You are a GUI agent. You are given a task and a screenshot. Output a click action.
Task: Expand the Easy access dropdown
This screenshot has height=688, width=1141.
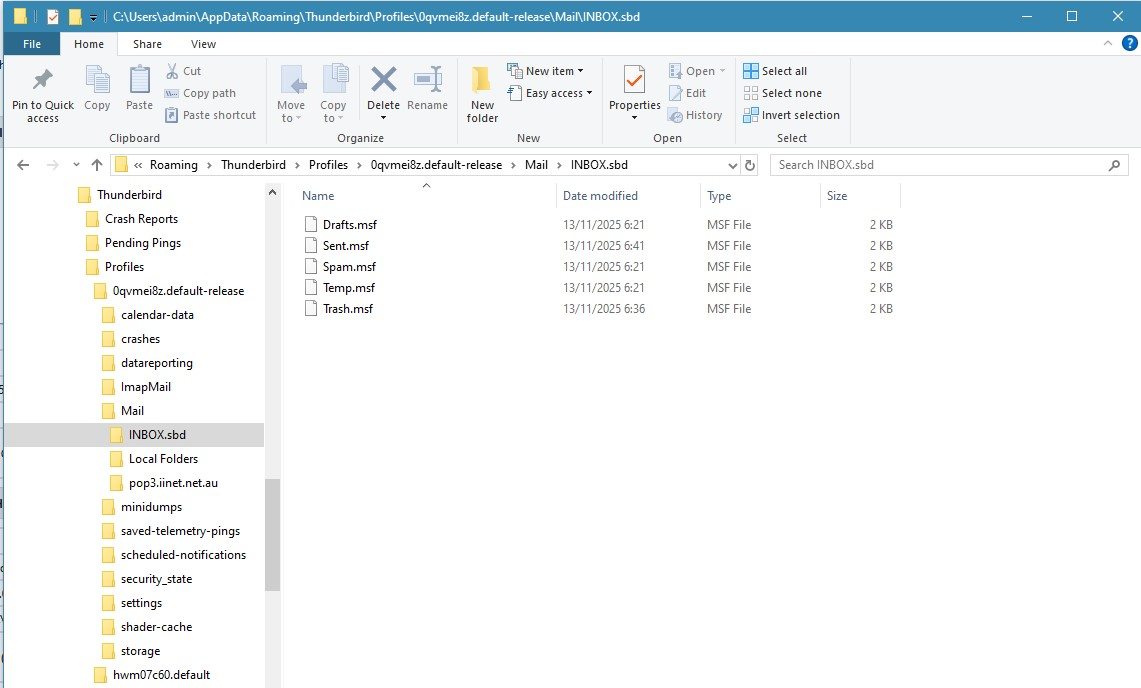[x=550, y=93]
